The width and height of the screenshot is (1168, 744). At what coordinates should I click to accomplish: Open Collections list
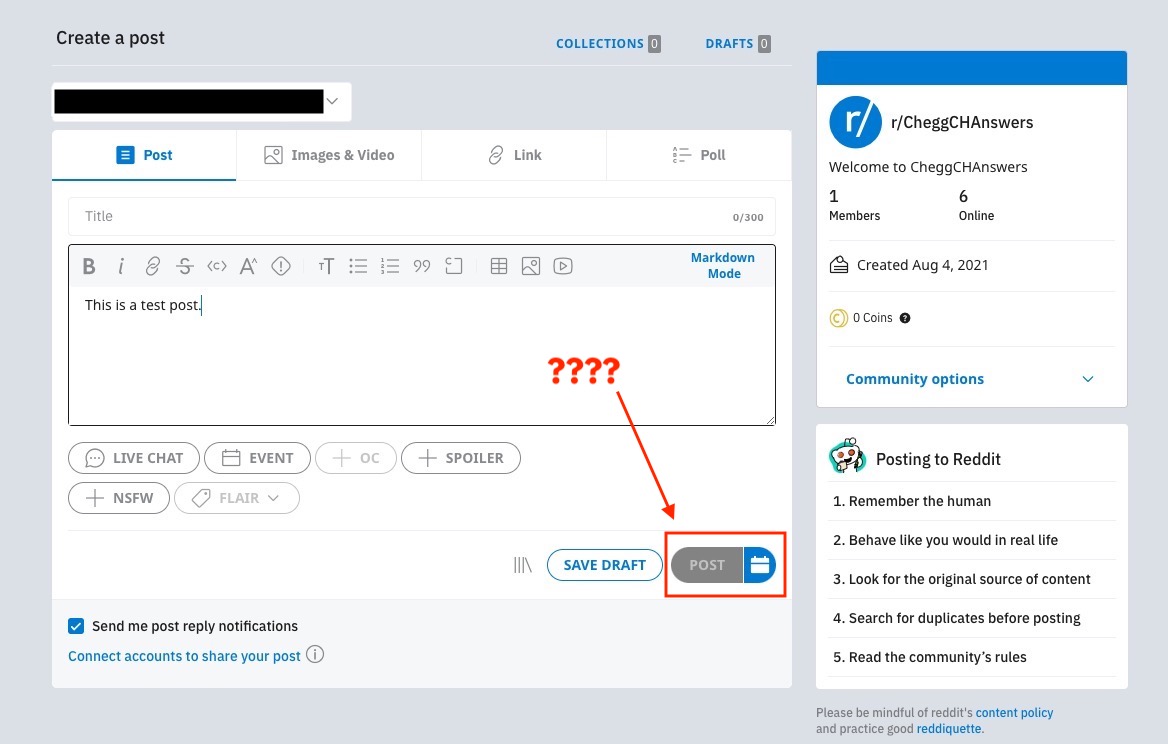(x=608, y=44)
